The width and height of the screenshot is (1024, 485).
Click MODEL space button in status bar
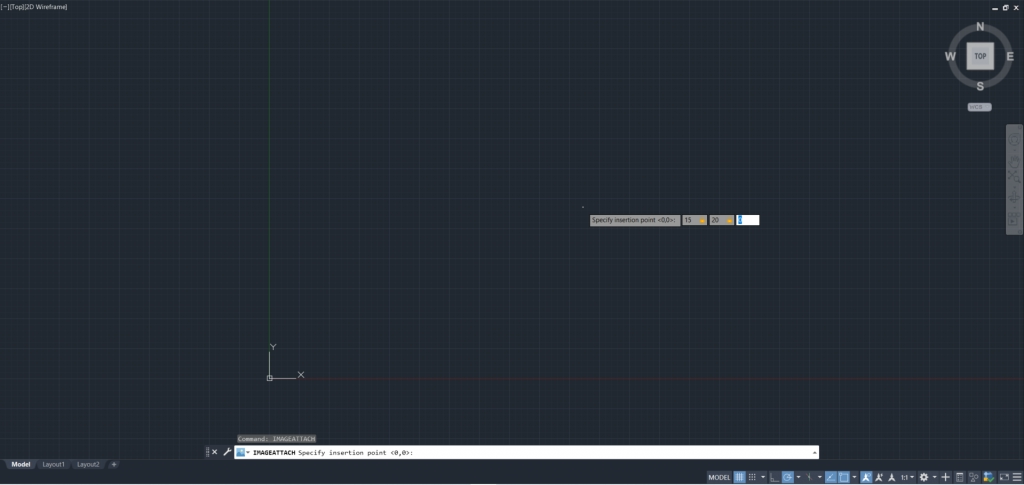pos(719,477)
